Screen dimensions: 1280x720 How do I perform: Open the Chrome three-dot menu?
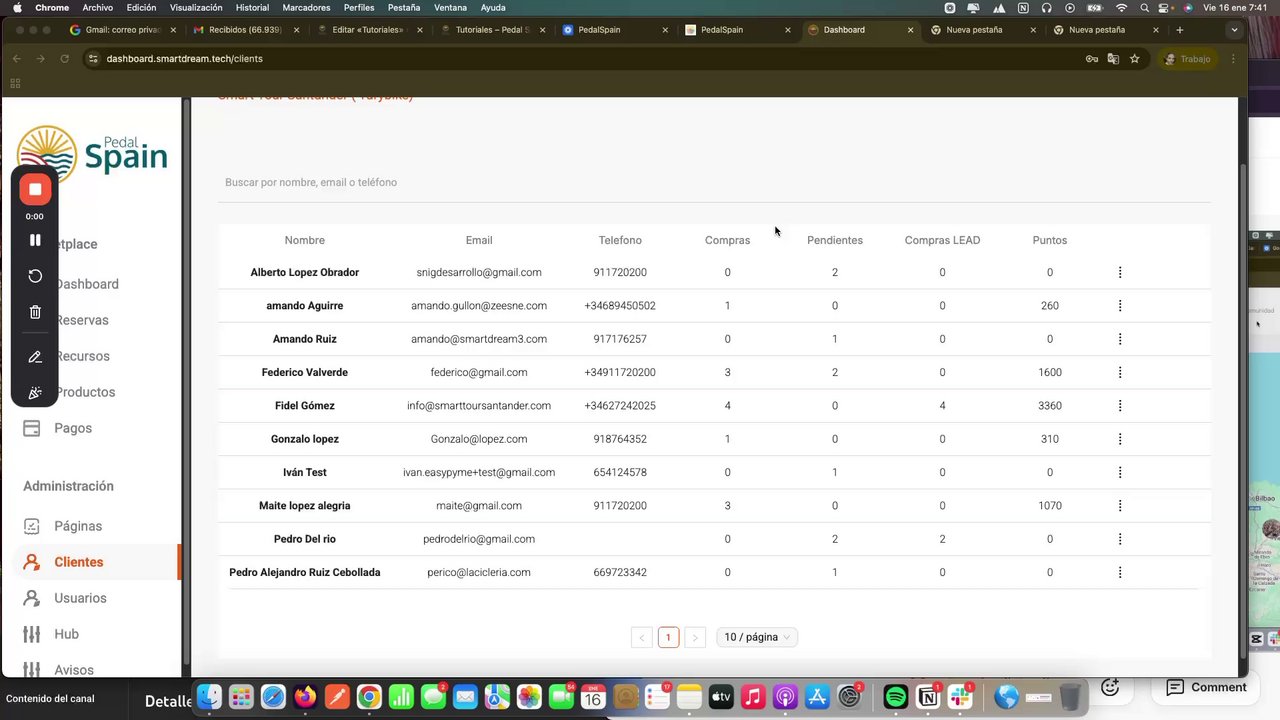(x=1233, y=59)
